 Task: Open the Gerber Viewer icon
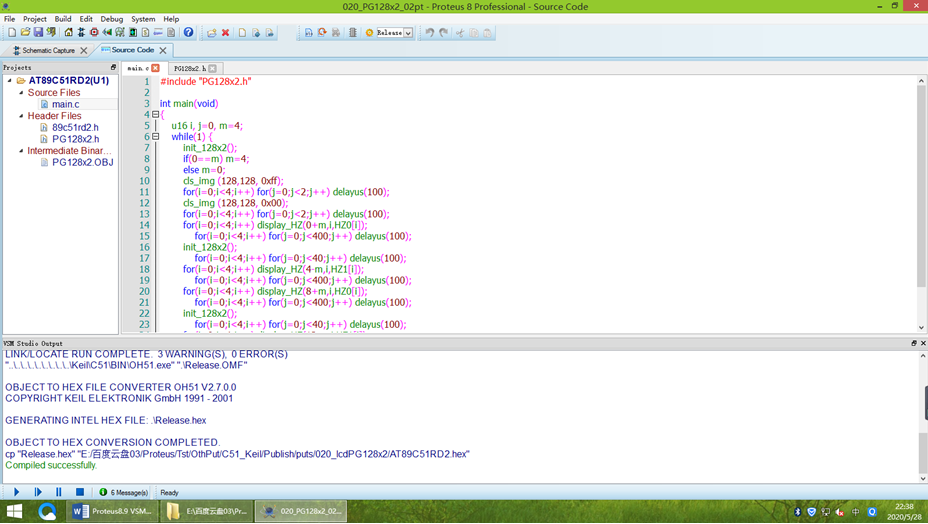pyautogui.click(x=120, y=33)
